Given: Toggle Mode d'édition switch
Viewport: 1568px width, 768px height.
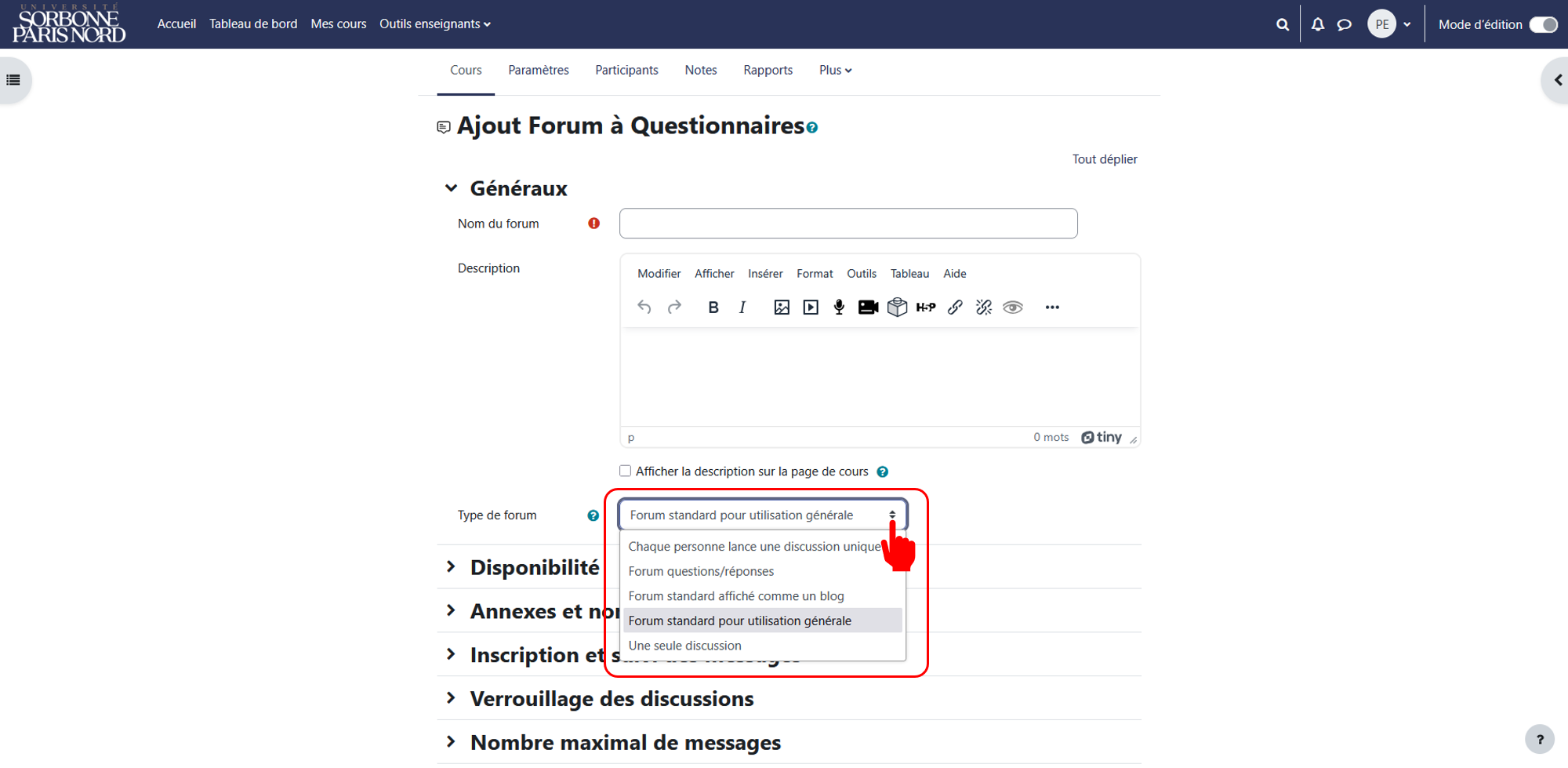Looking at the screenshot, I should pos(1544,24).
